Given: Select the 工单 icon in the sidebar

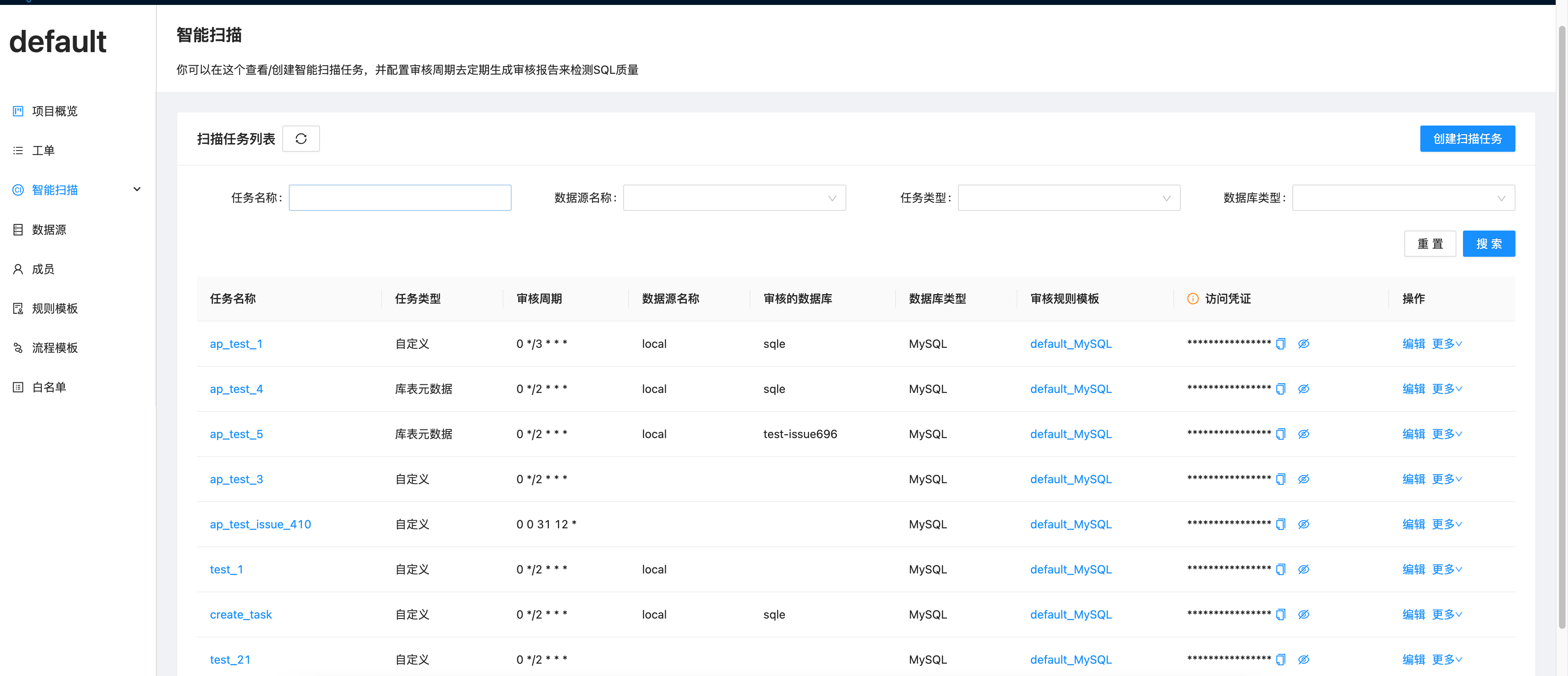Looking at the screenshot, I should click(18, 150).
